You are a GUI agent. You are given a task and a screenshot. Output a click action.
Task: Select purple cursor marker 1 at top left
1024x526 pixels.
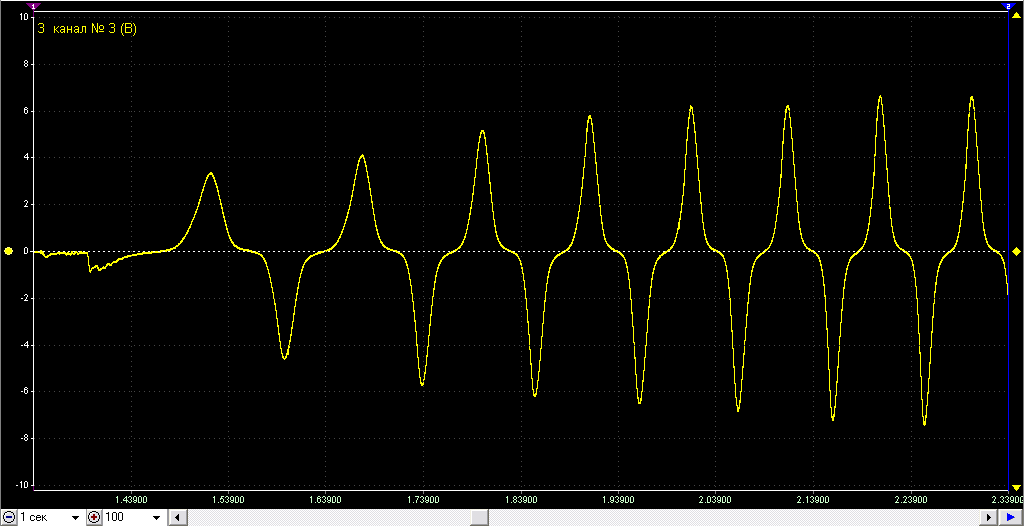(x=33, y=5)
